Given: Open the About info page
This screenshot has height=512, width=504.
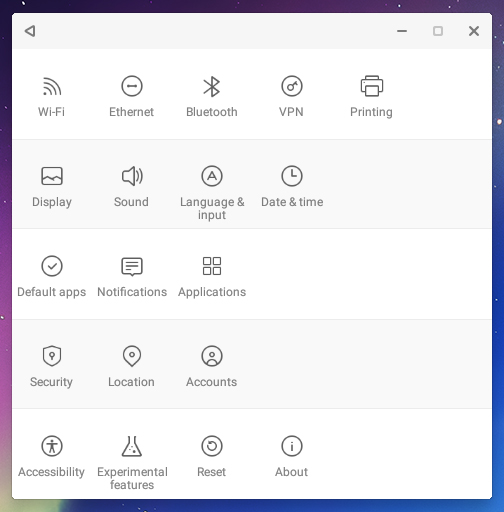Looking at the screenshot, I should tap(292, 457).
